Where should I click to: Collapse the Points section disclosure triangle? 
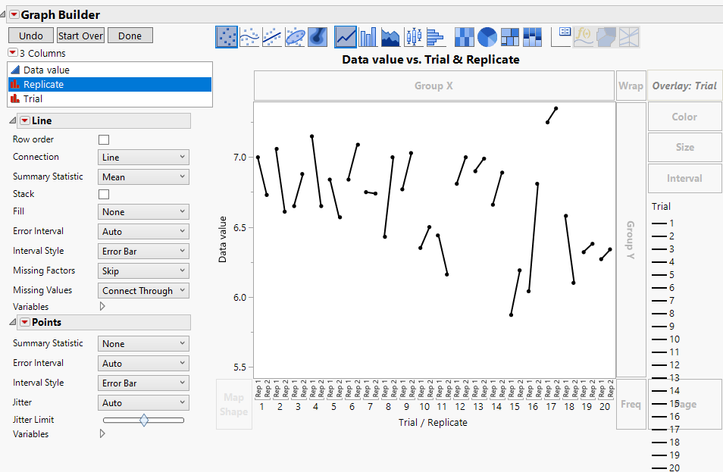point(12,322)
